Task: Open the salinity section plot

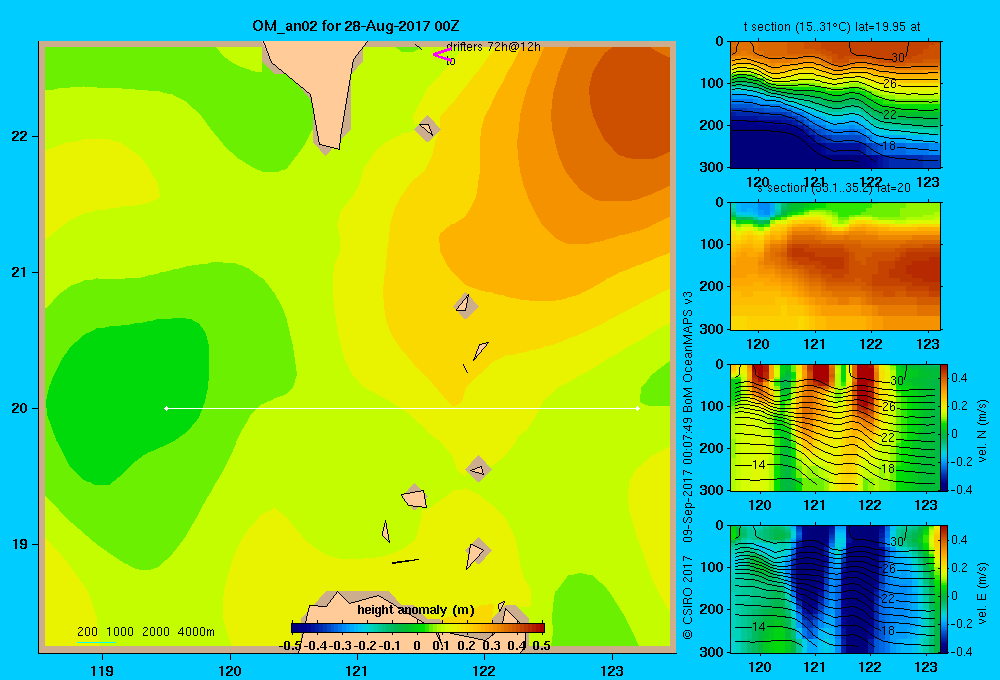Action: (835, 266)
